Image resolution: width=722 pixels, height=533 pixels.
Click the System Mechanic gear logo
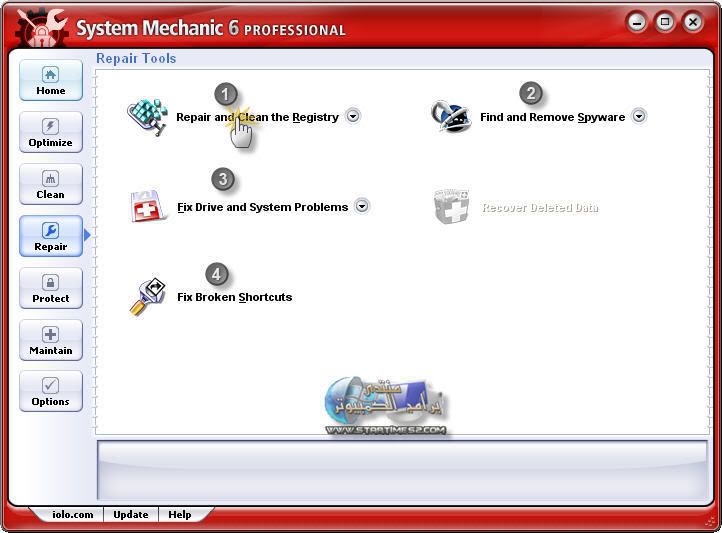pos(41,28)
